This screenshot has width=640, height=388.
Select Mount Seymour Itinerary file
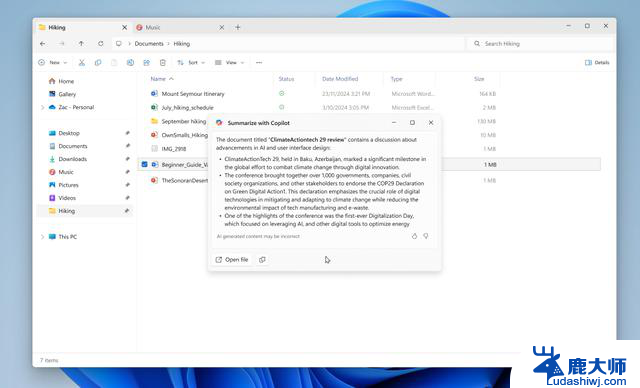pyautogui.click(x=193, y=94)
